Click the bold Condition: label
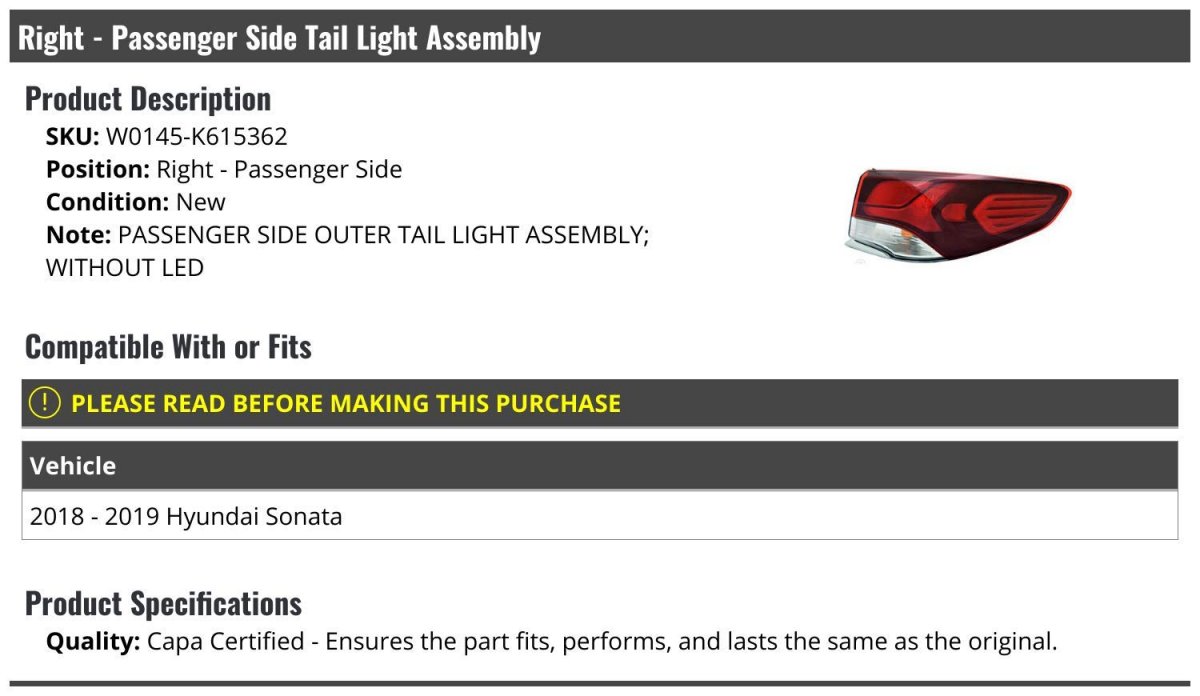Image resolution: width=1200 pixels, height=696 pixels. click(107, 202)
